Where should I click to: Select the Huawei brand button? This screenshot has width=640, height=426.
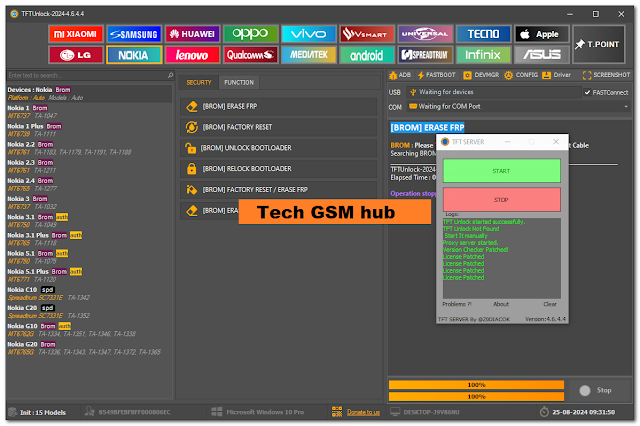tap(192, 34)
